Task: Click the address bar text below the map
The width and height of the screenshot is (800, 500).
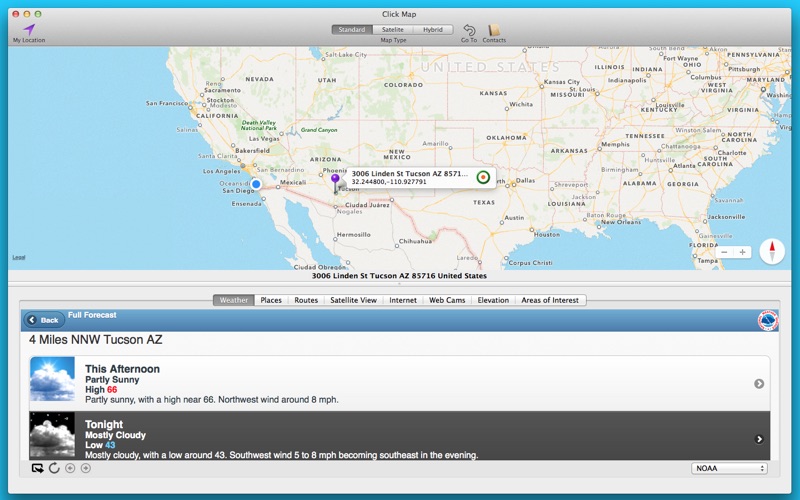Action: (399, 276)
